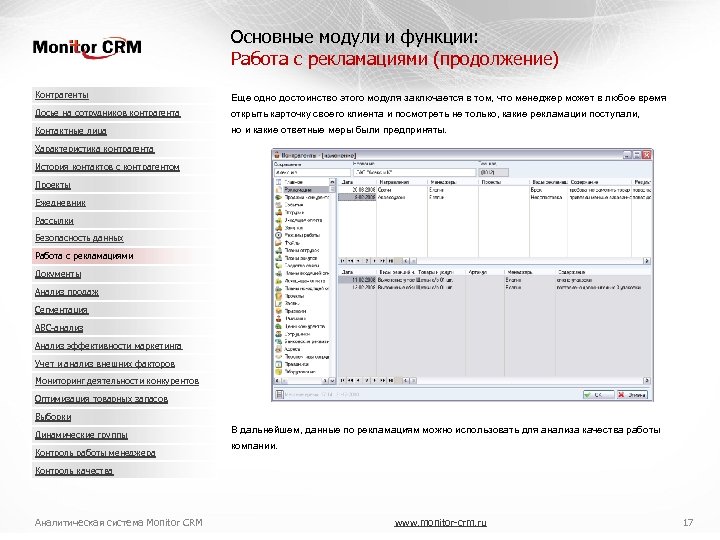Open Безопасность данных link

(79, 238)
